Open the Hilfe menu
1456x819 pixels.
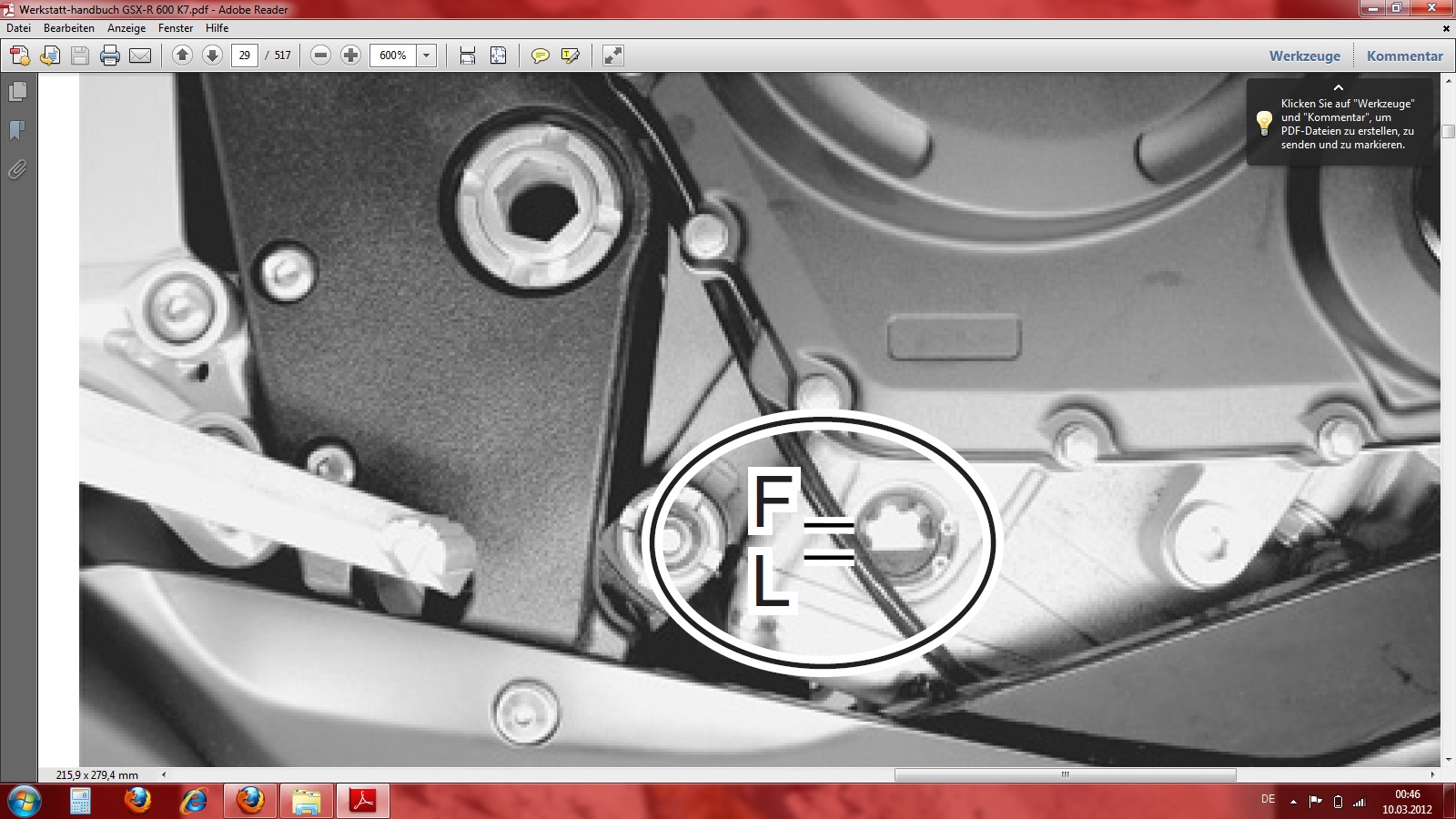point(217,28)
